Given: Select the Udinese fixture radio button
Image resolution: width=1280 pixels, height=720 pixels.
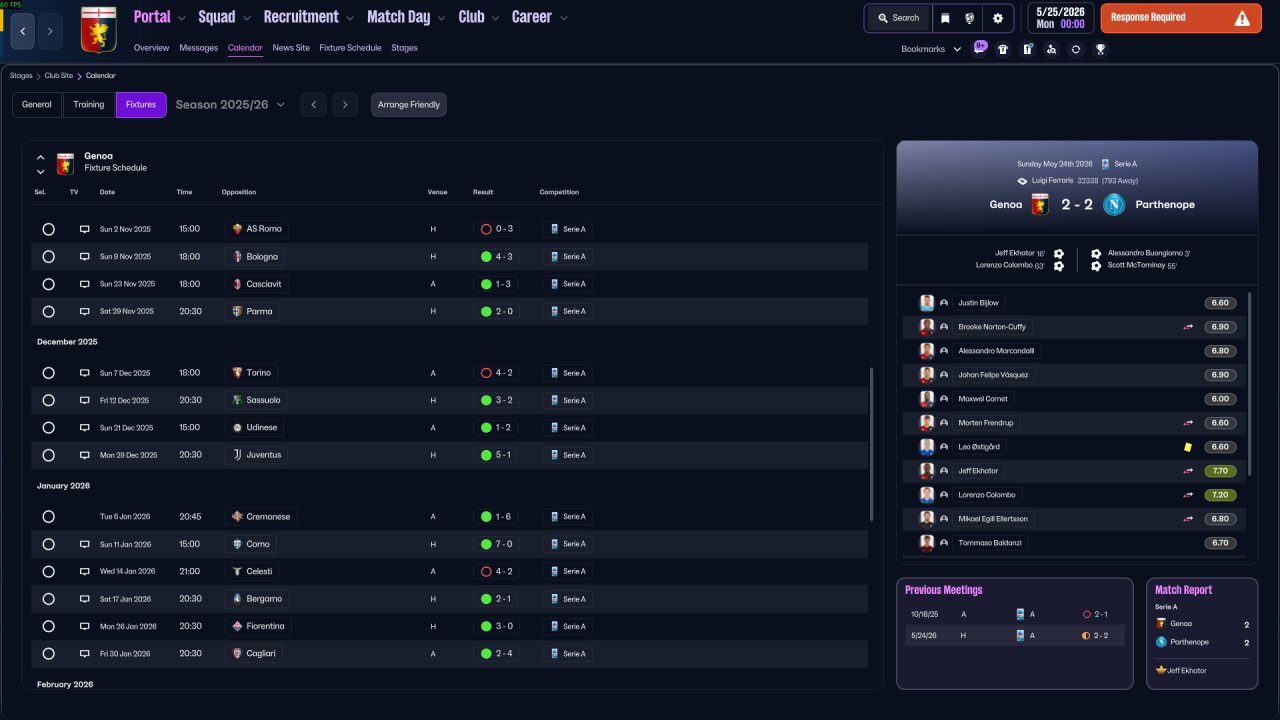Looking at the screenshot, I should coord(48,428).
